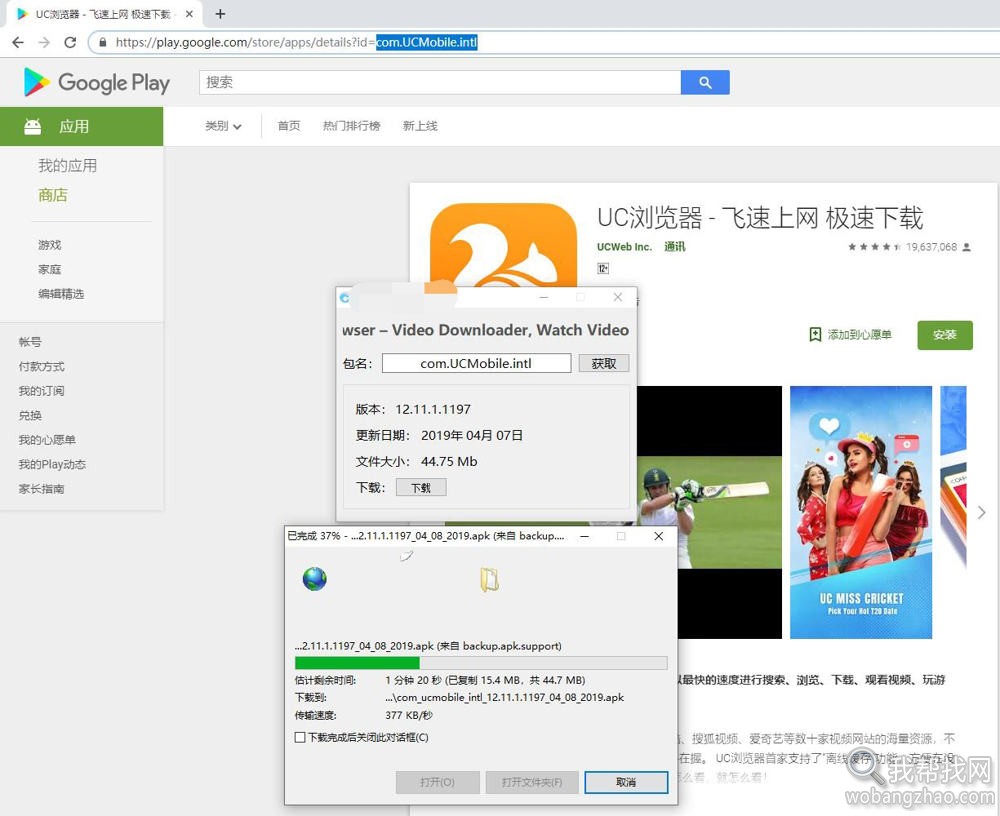Click the version text 12.11.1.1197
Image resolution: width=1000 pixels, height=816 pixels.
click(x=433, y=410)
